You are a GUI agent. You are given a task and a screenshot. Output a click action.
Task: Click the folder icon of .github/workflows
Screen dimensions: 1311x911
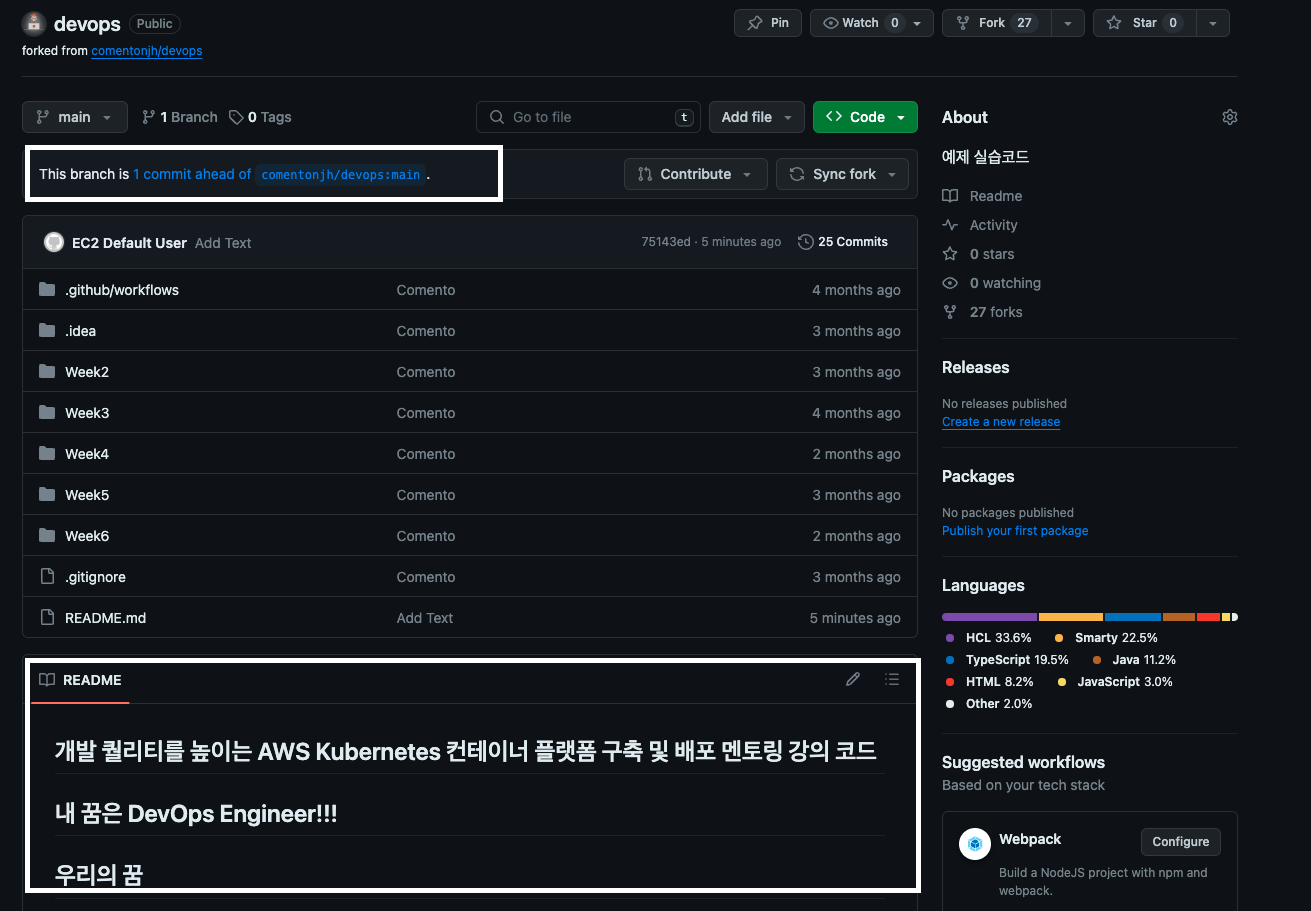coord(47,290)
